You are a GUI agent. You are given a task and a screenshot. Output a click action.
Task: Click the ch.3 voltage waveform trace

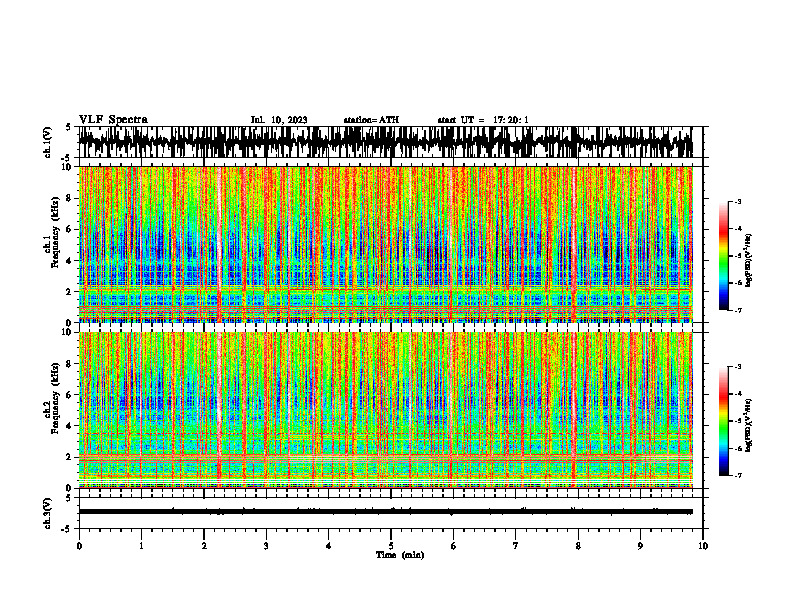click(x=386, y=512)
